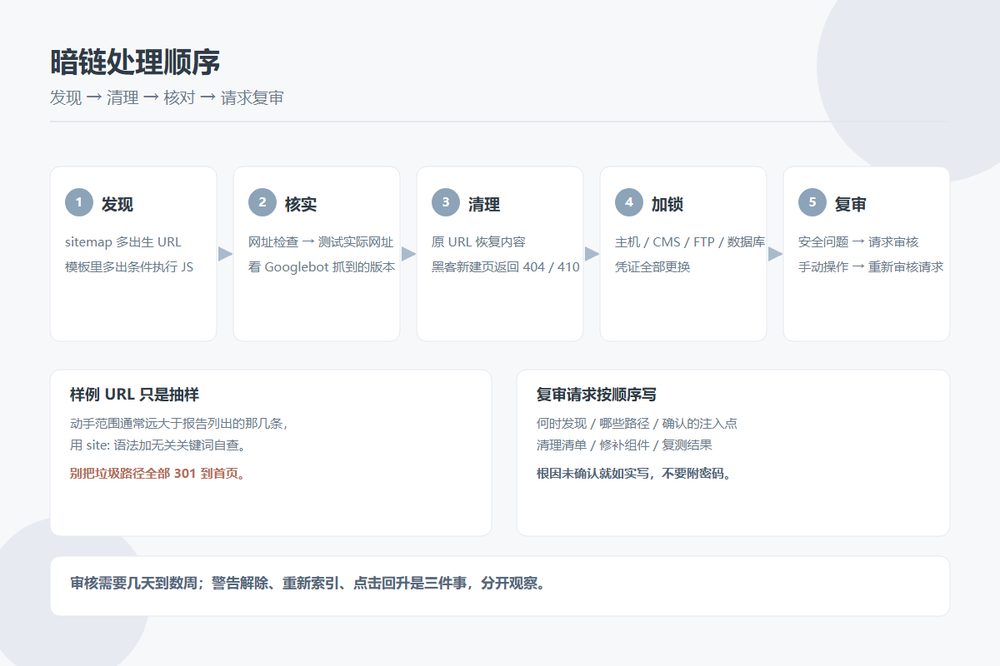Click the 复审请求按顺序写 heading
The image size is (1000, 666).
(x=596, y=394)
